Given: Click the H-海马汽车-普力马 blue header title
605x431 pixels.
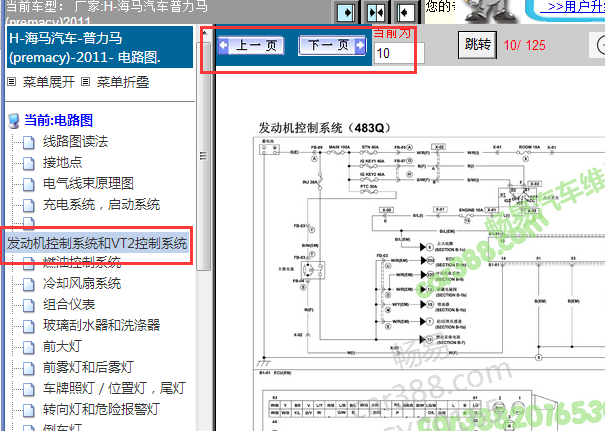Looking at the screenshot, I should pos(100,47).
